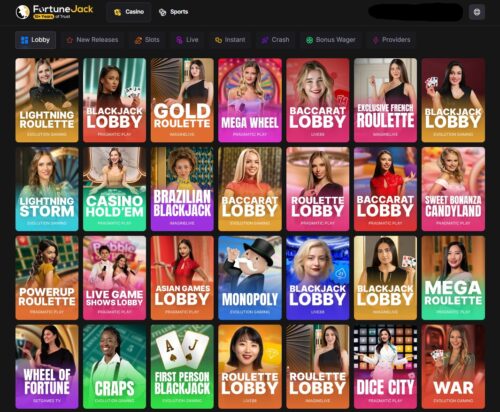The width and height of the screenshot is (500, 412).
Task: Open Pragmatic Play Roulette Lobby tile
Action: [x=318, y=189]
